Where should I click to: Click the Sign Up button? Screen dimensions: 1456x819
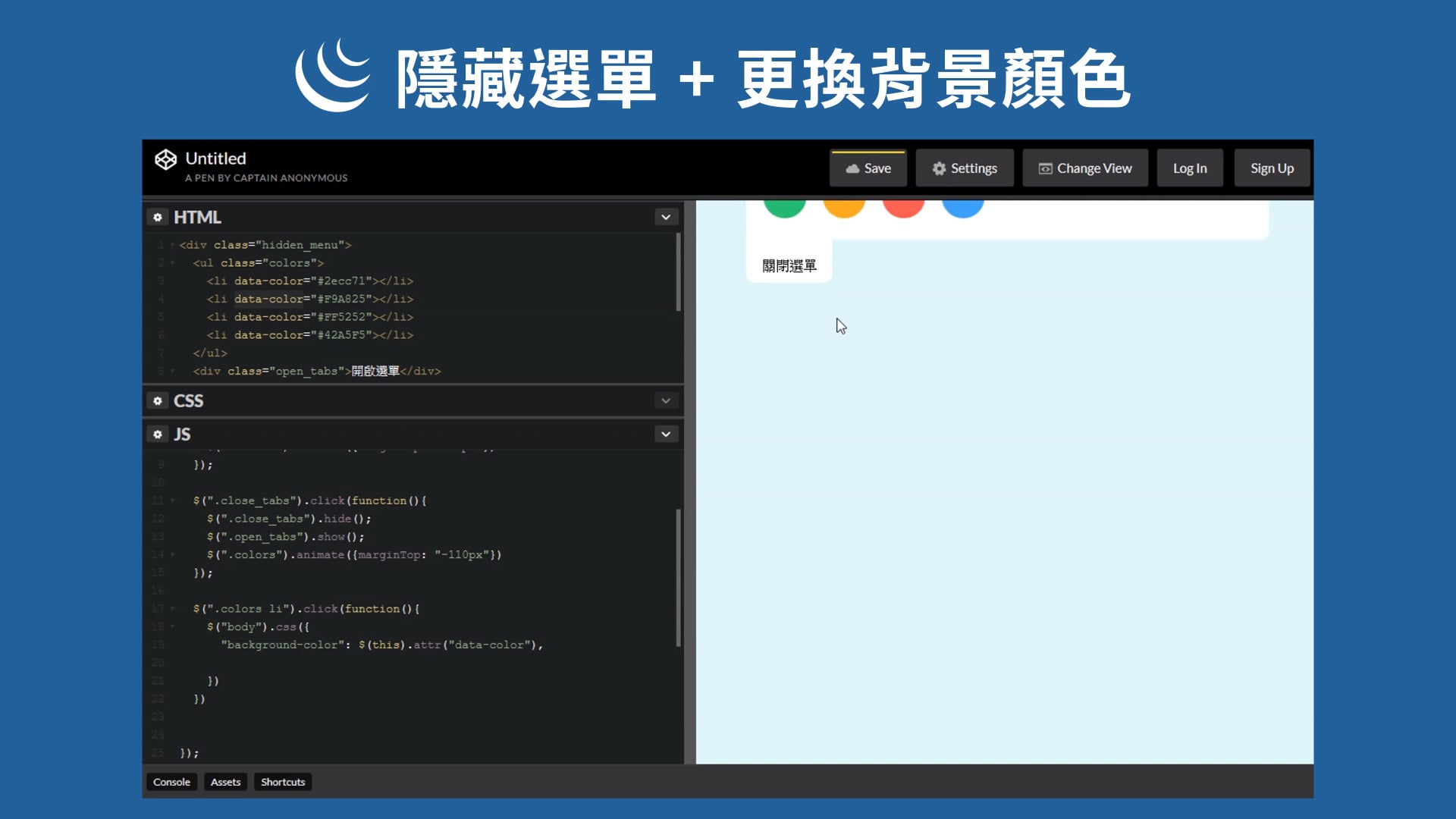1272,168
